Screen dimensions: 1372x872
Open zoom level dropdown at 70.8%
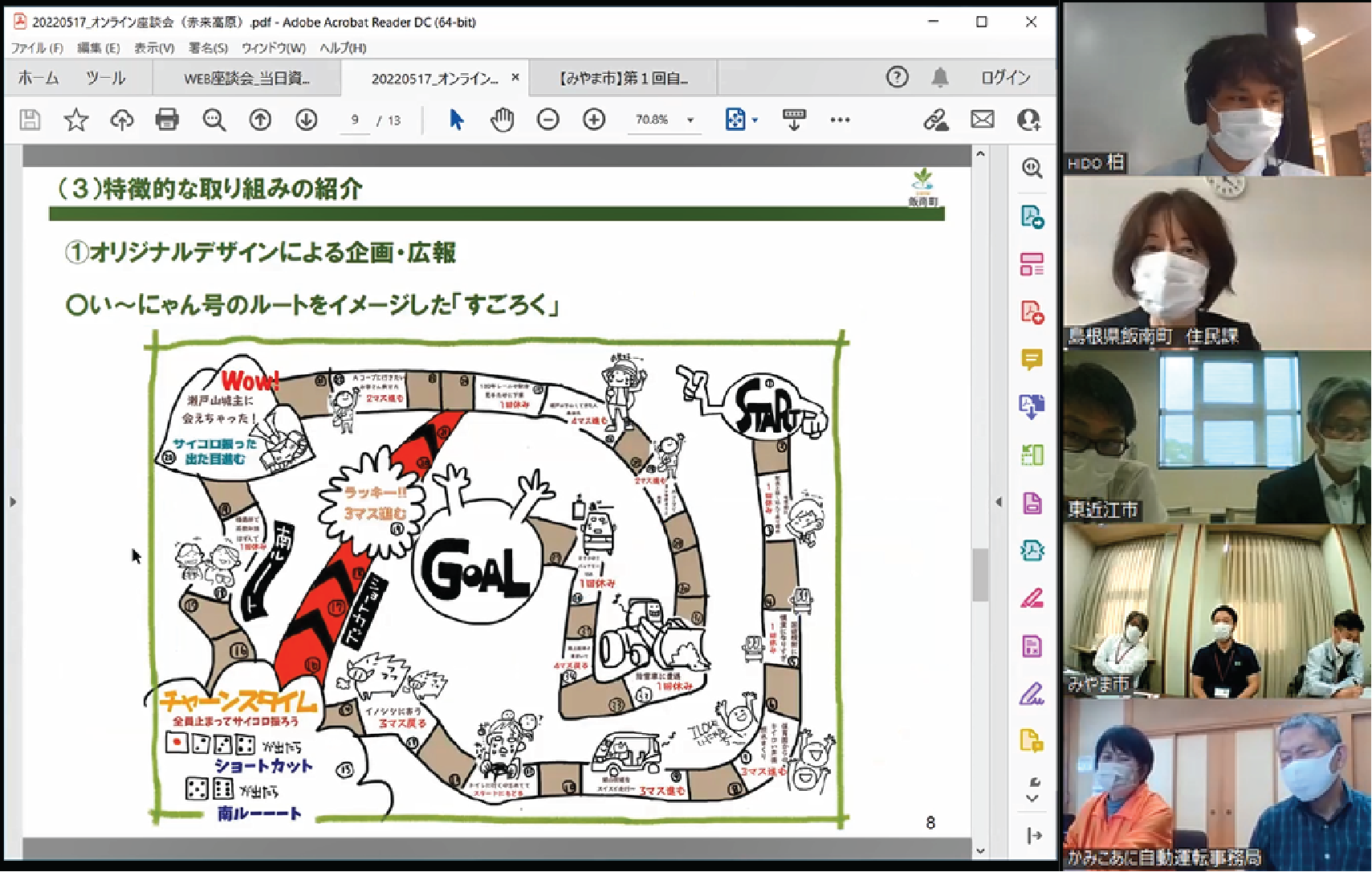click(x=690, y=120)
